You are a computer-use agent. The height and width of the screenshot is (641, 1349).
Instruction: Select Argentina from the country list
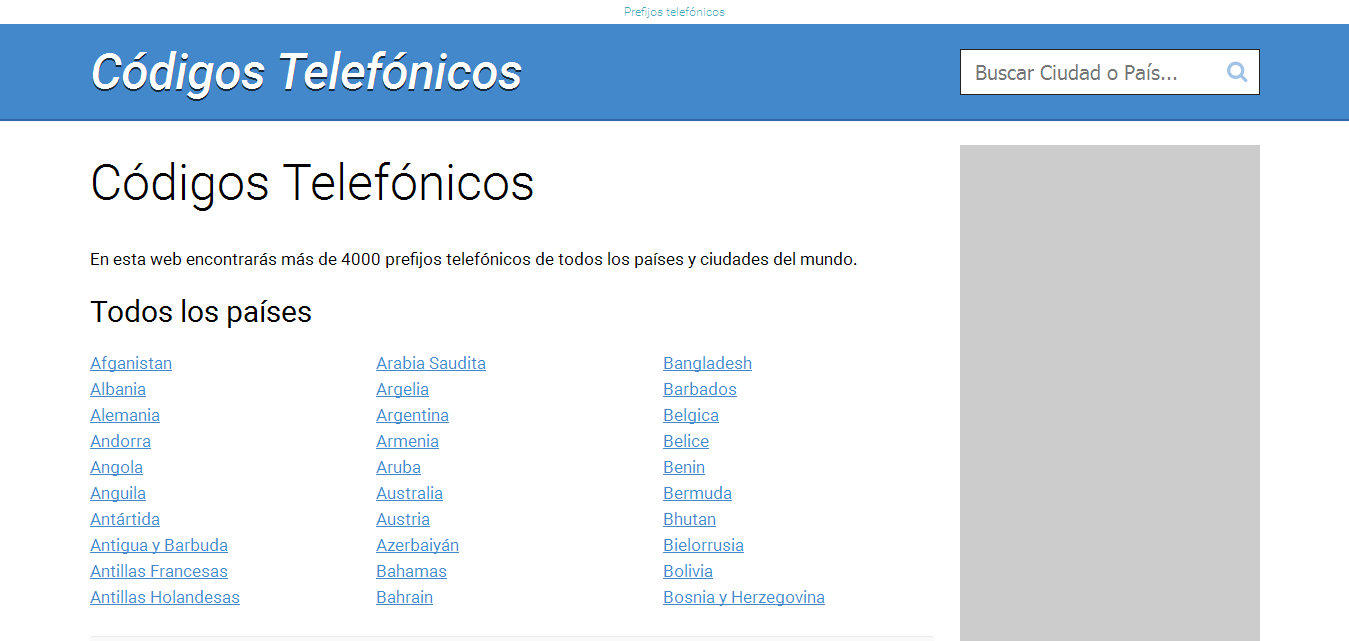pos(412,415)
